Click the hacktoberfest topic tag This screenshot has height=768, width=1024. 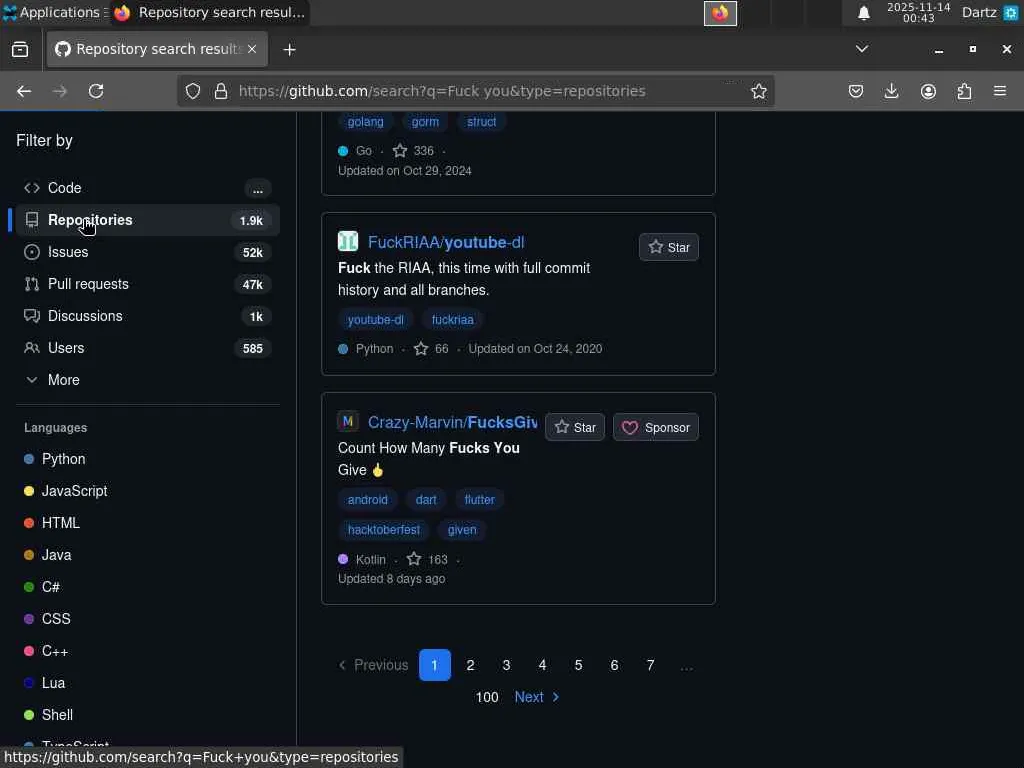(x=384, y=530)
